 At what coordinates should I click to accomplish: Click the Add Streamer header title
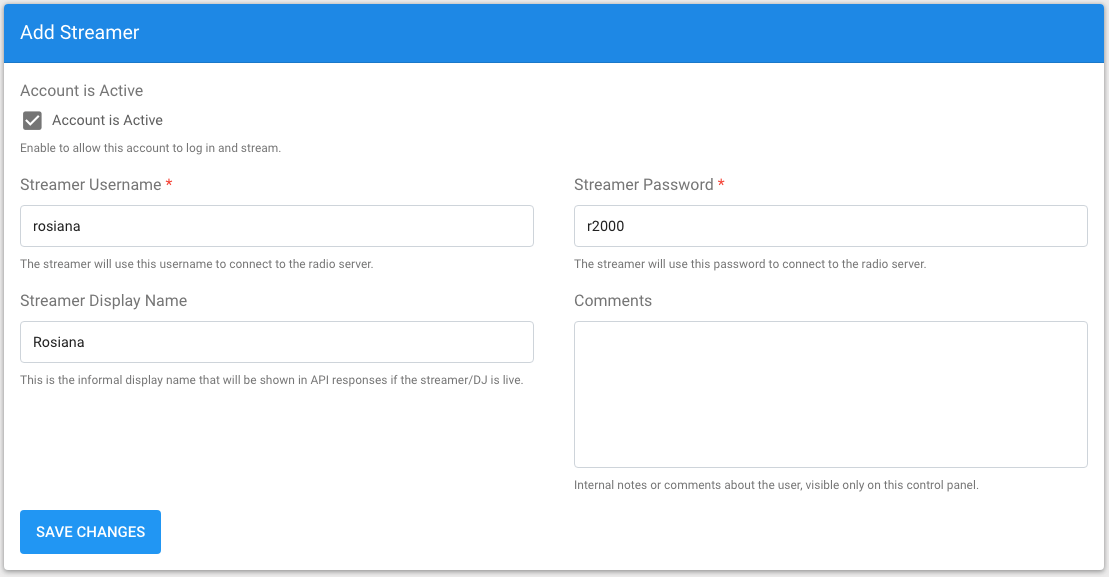(x=79, y=33)
